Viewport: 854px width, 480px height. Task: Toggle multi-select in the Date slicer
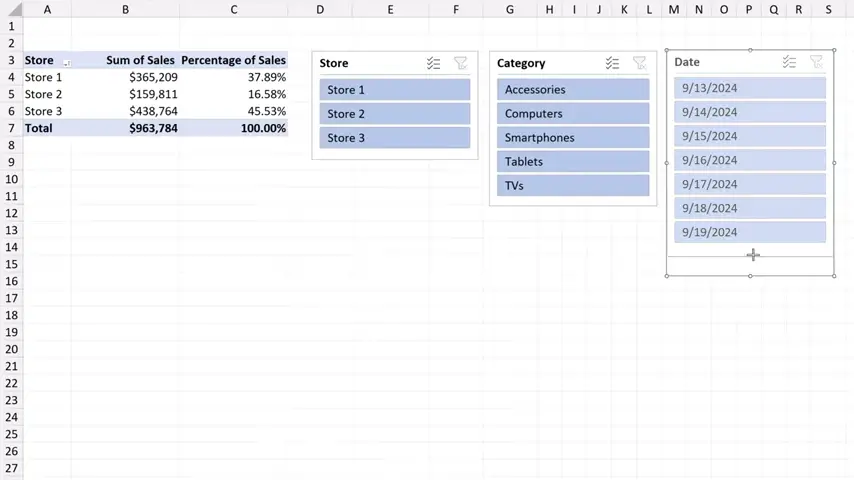(x=789, y=62)
